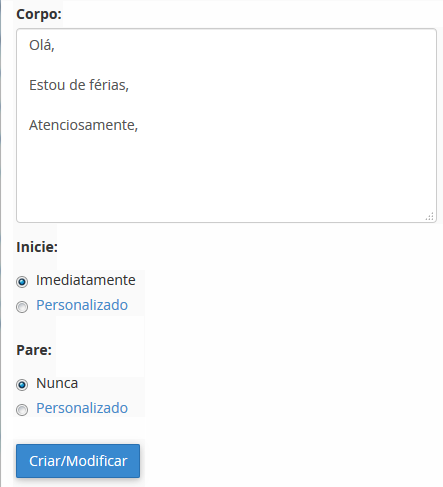Click the blue Personalizado text under Inicie
Screen dimensions: 443x487
click(x=82, y=305)
